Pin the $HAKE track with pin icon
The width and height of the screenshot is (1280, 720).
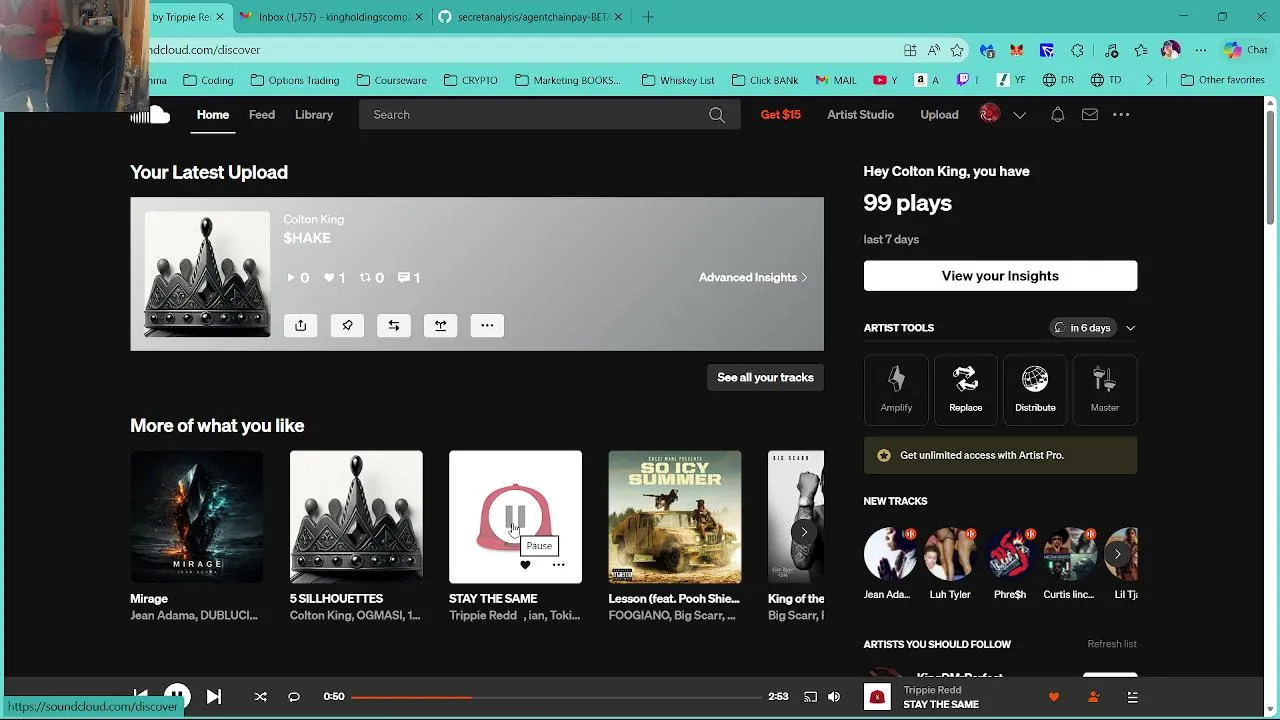tap(347, 325)
